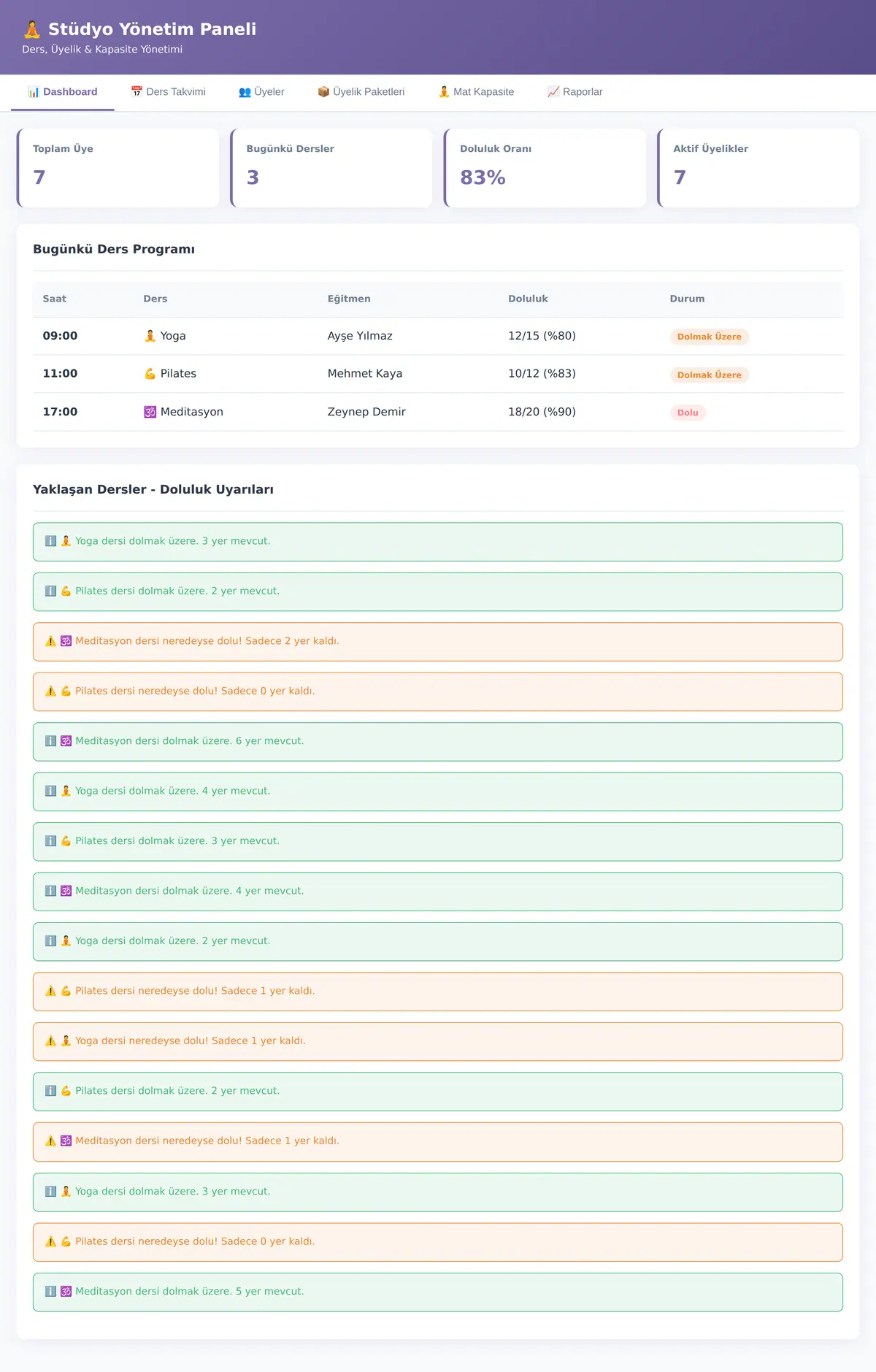Click the 'Dolmak Üzere' badge in the Pilates row

[x=710, y=375]
